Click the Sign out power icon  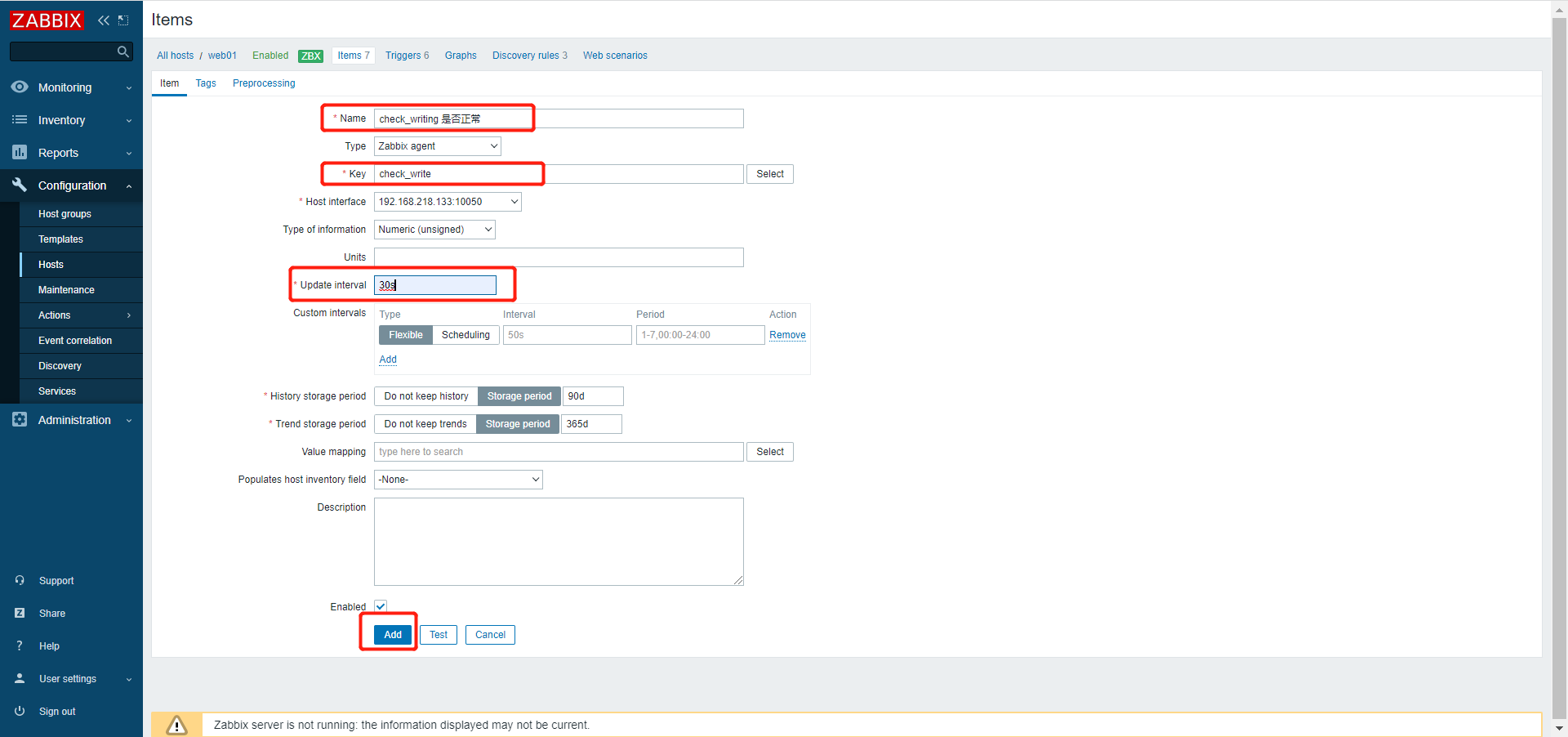pos(20,711)
